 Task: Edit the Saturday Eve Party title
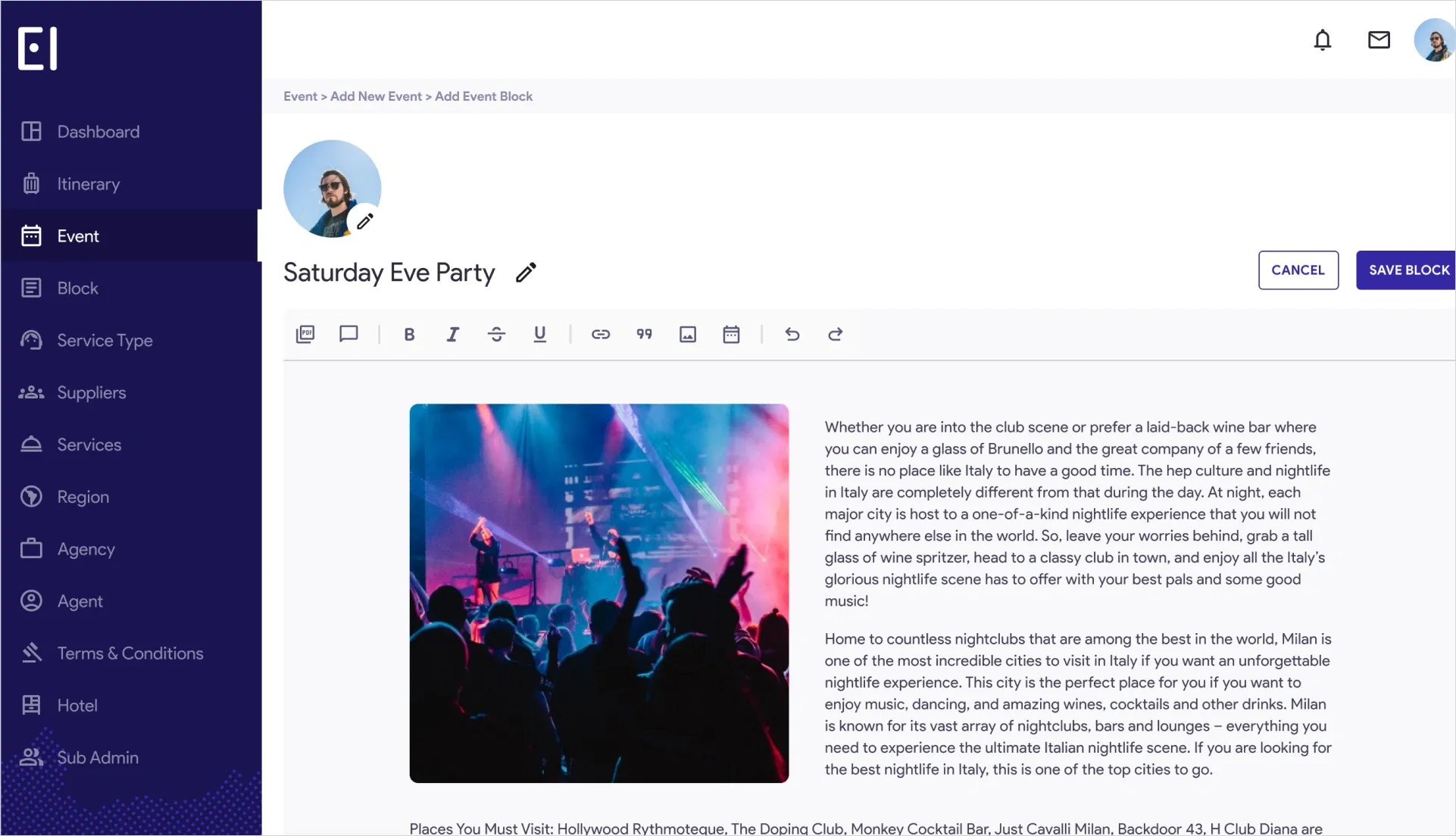click(x=526, y=273)
